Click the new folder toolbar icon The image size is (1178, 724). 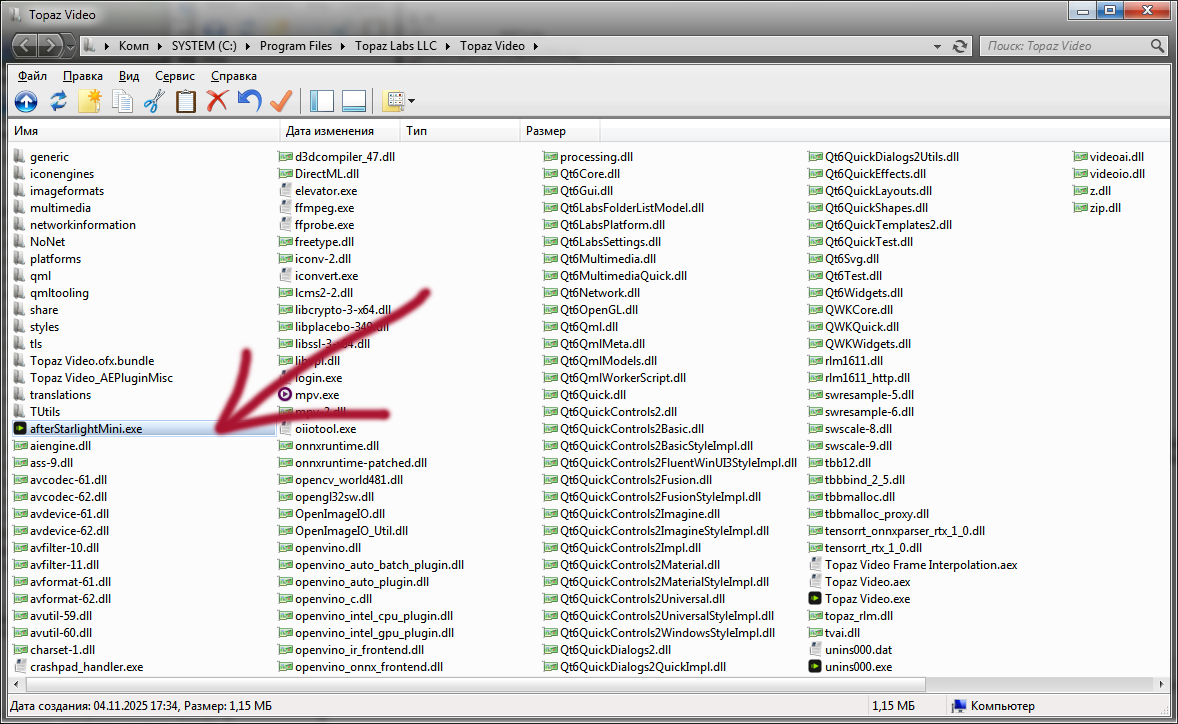(x=90, y=101)
